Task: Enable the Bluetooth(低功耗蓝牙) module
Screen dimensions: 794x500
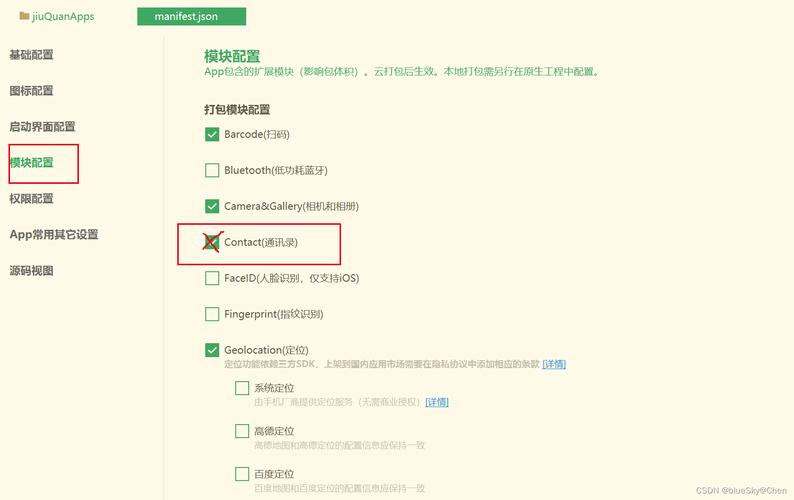Action: [212, 170]
